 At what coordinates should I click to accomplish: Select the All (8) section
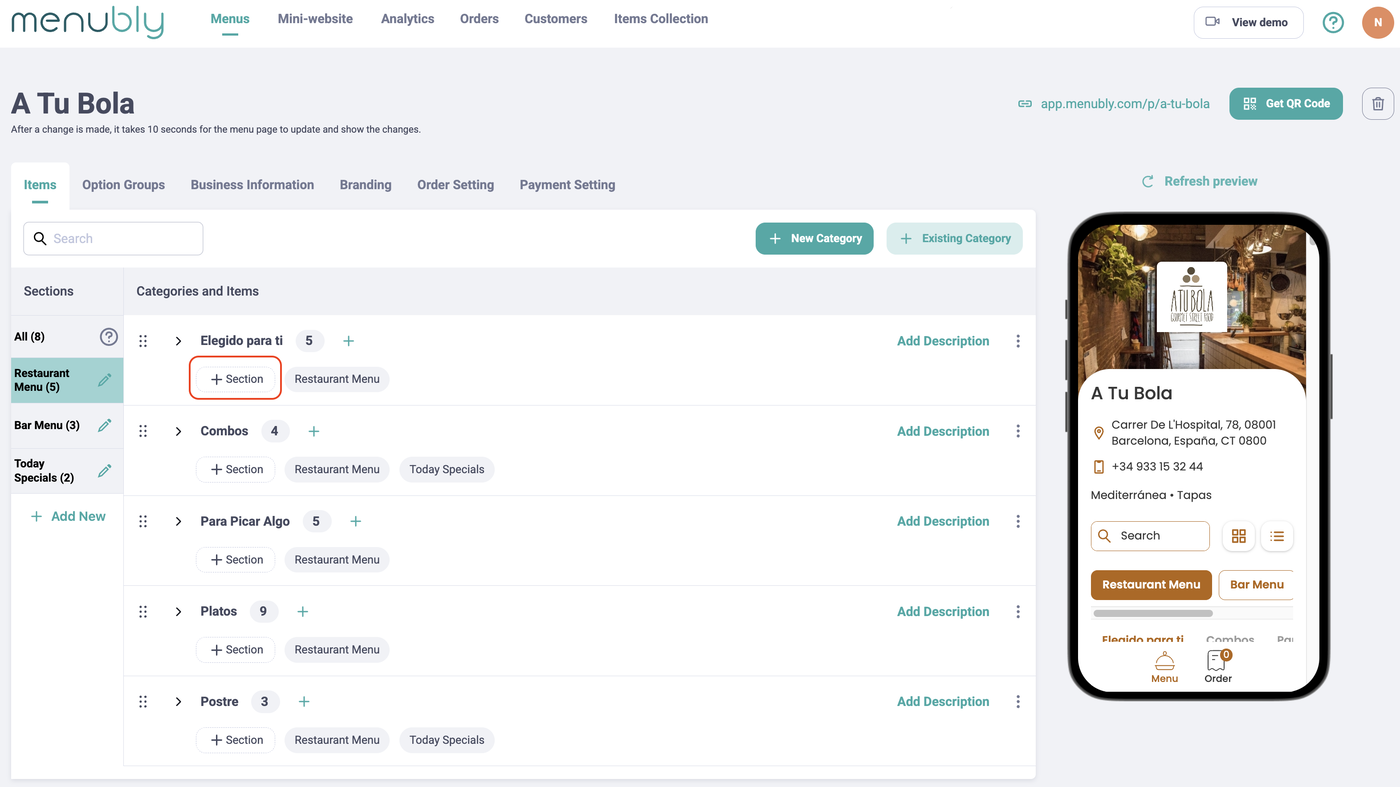click(x=30, y=337)
